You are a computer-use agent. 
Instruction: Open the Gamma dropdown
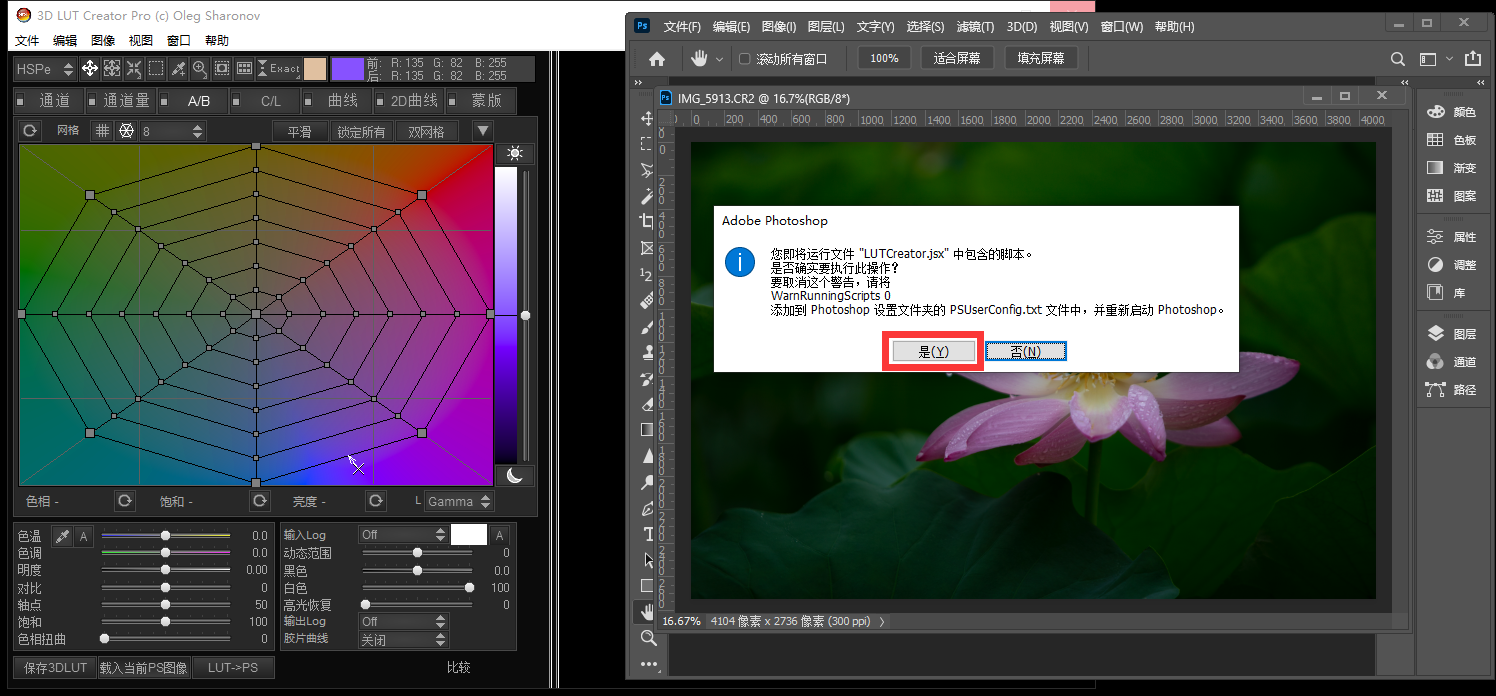(x=459, y=501)
